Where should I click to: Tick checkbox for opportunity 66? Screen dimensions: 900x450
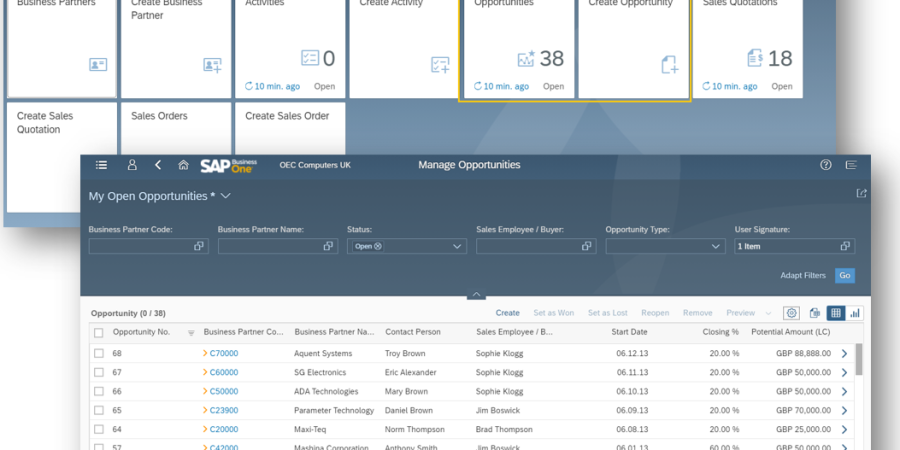point(99,391)
